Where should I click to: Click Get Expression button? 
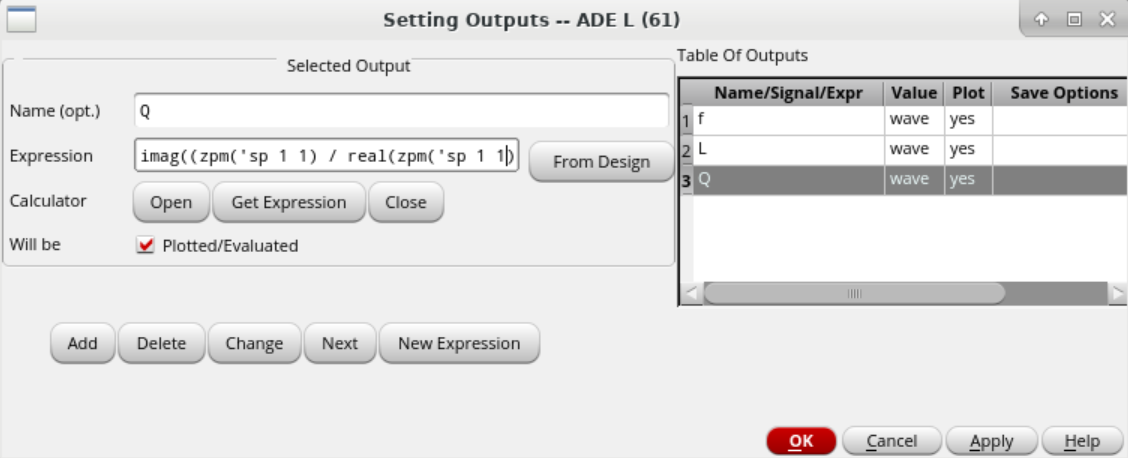289,202
